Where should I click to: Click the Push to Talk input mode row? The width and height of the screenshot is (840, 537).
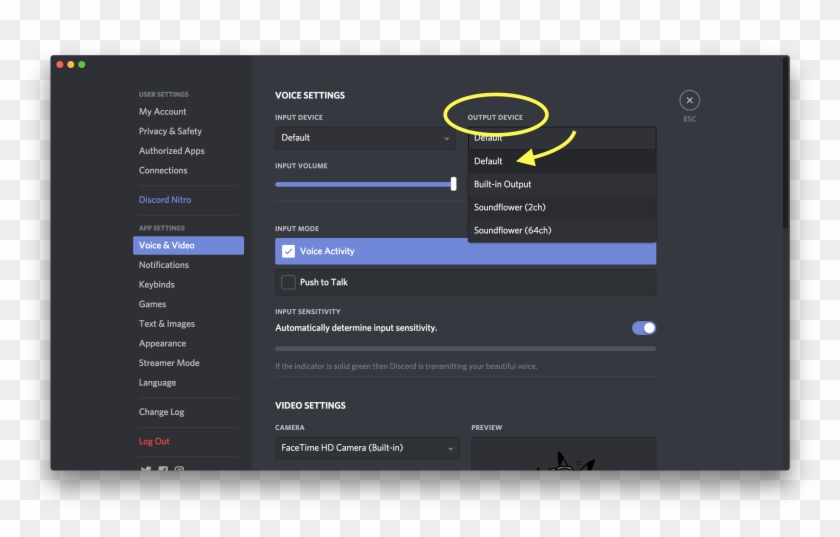(466, 282)
